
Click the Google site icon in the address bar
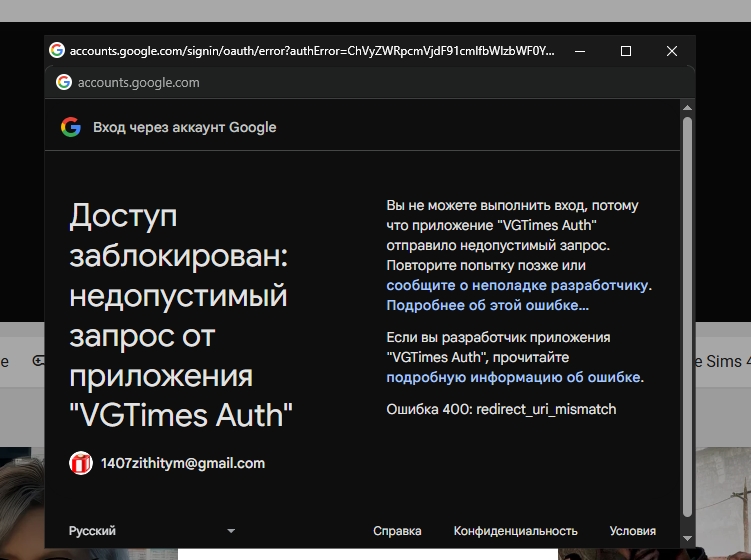[x=64, y=82]
